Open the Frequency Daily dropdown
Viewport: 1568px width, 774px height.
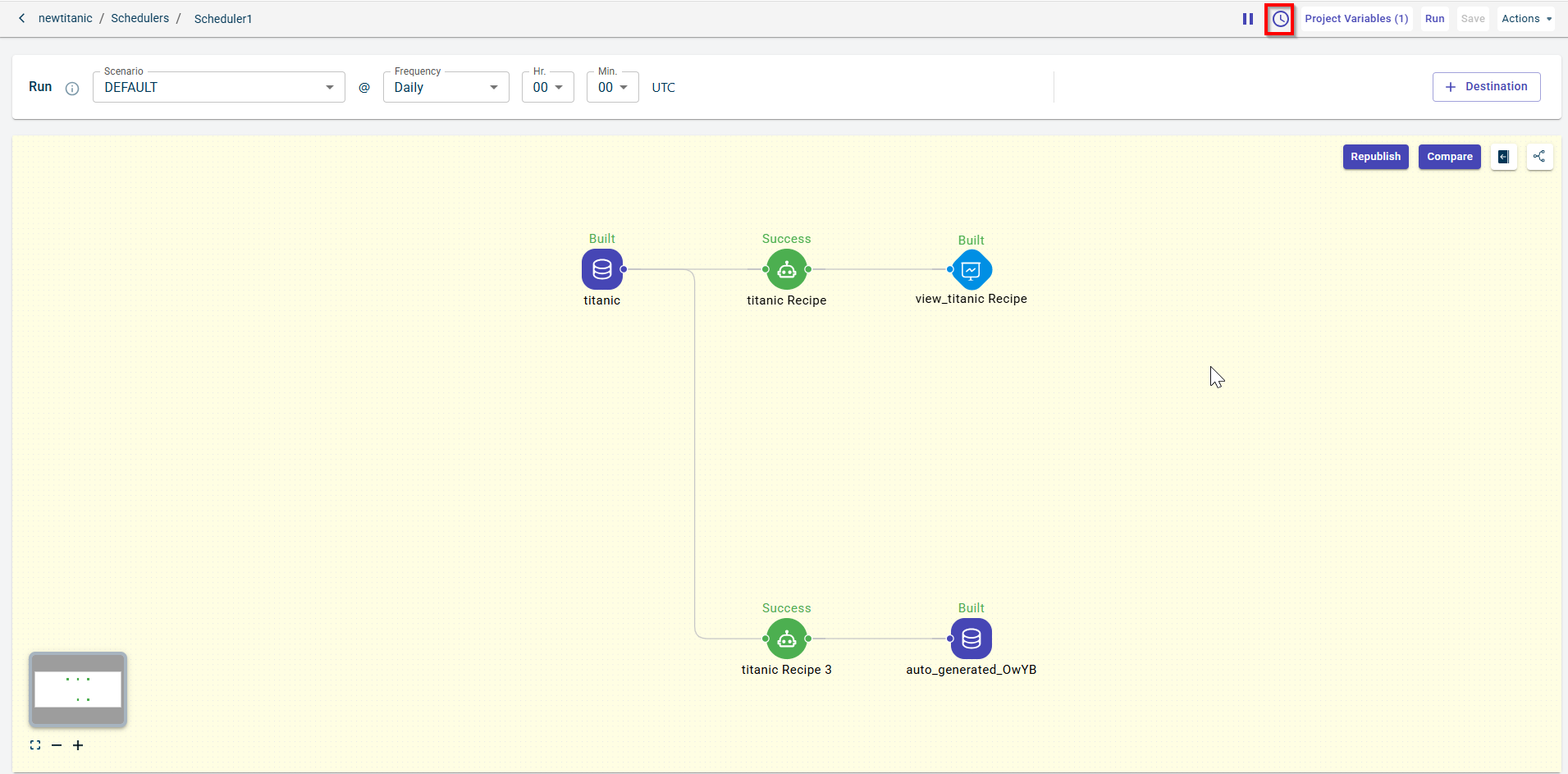click(446, 88)
